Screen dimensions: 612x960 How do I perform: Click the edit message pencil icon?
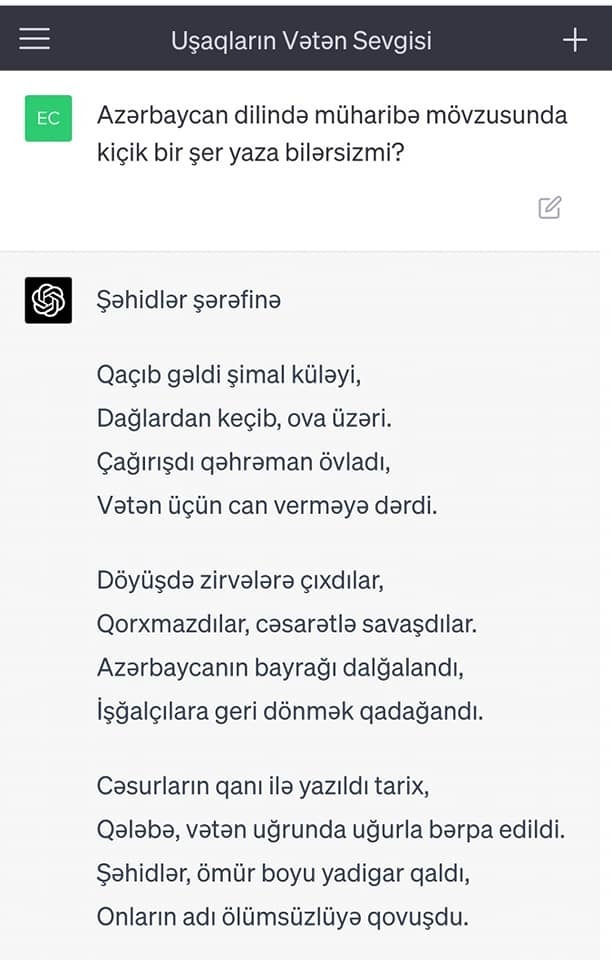pos(549,208)
